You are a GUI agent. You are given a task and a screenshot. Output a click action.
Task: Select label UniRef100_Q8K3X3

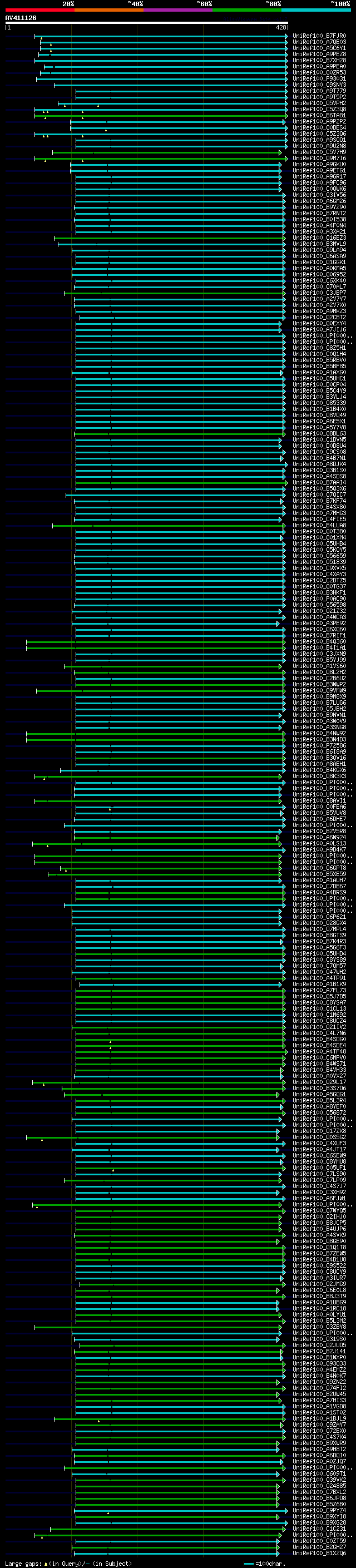[x=319, y=776]
